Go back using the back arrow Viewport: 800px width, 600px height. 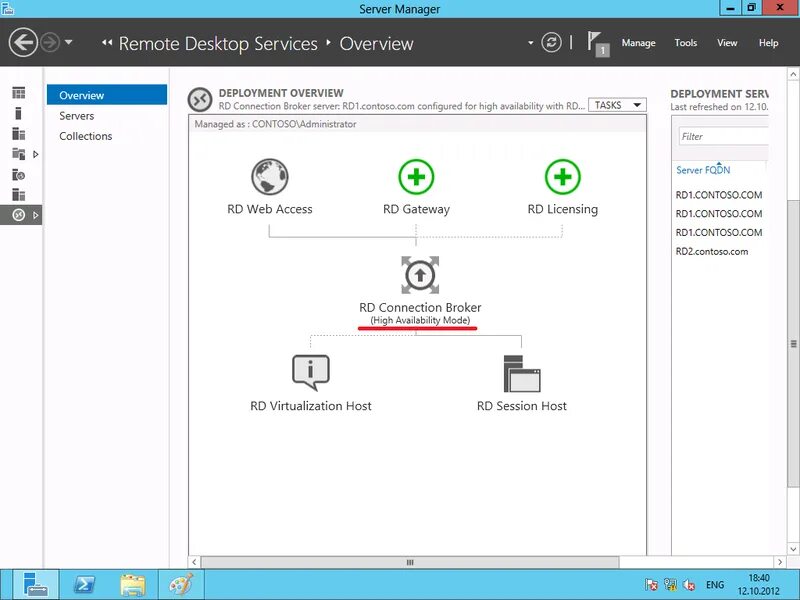pyautogui.click(x=23, y=42)
